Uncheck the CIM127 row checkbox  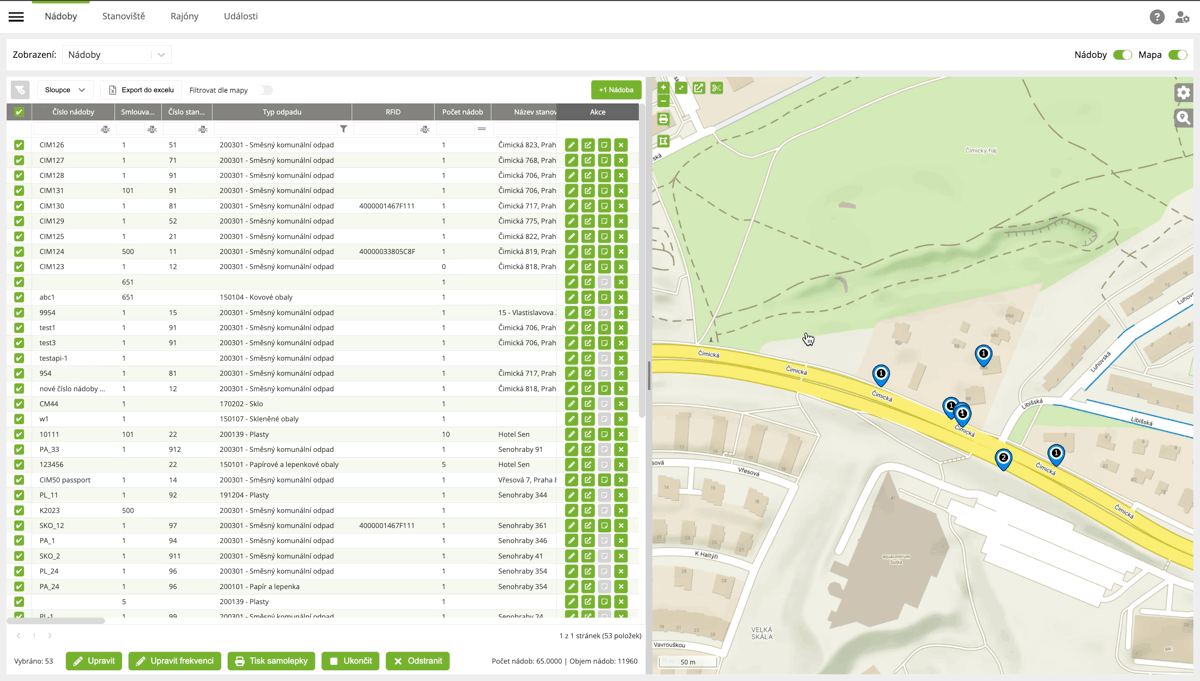(x=19, y=160)
